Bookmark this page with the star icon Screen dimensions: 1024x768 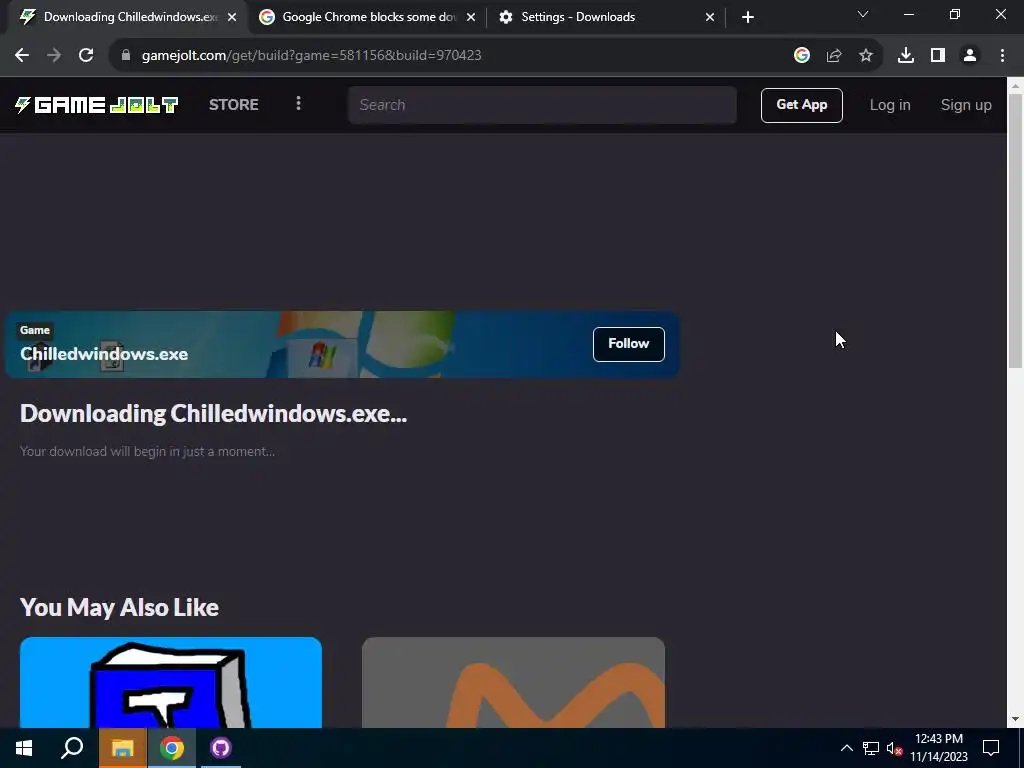866,56
